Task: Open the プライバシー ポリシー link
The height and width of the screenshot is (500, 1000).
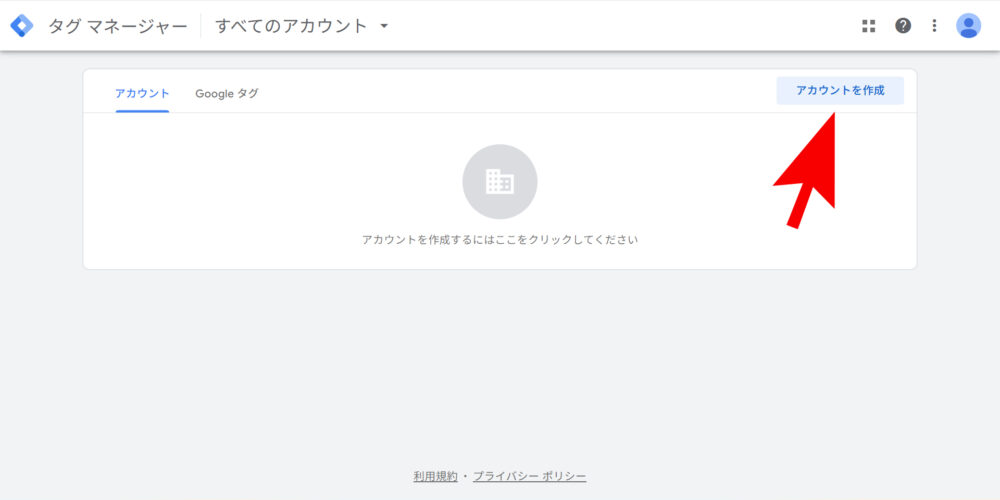Action: tap(530, 476)
